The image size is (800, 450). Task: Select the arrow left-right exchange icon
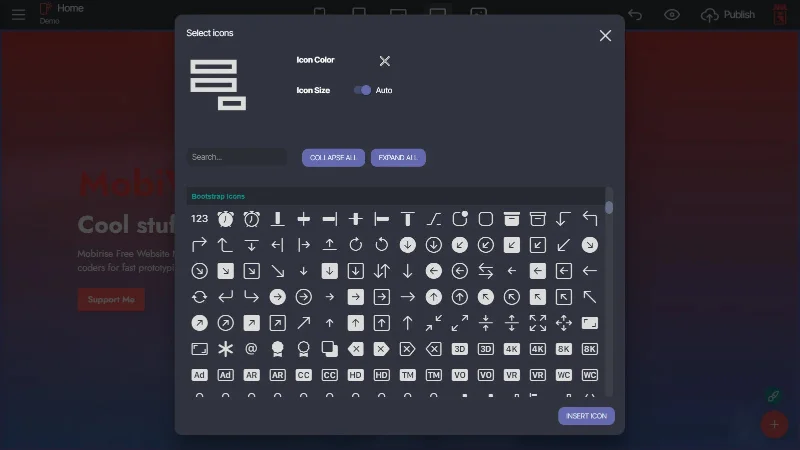coord(486,271)
